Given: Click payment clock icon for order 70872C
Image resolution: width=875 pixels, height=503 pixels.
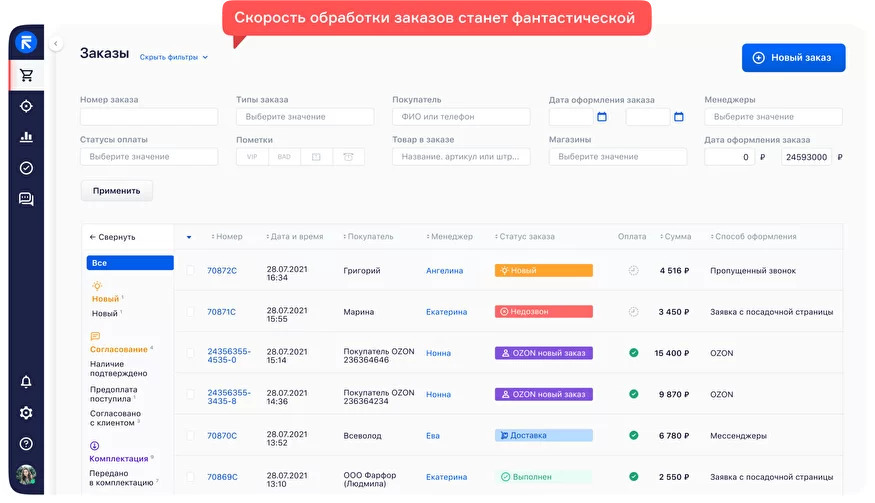Looking at the screenshot, I should pyautogui.click(x=633, y=270).
